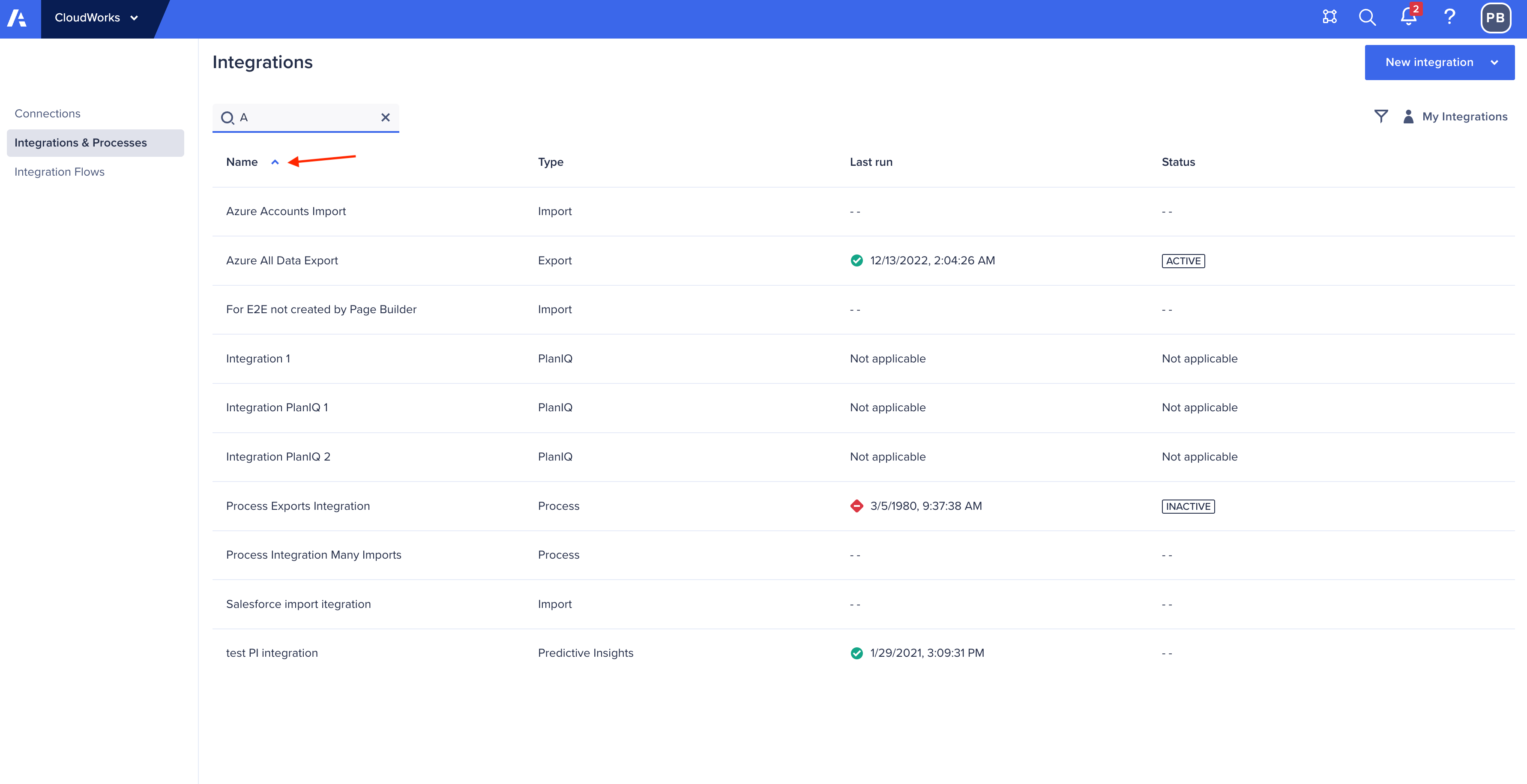Image resolution: width=1527 pixels, height=784 pixels.
Task: Open the help question mark icon
Action: pyautogui.click(x=1449, y=17)
